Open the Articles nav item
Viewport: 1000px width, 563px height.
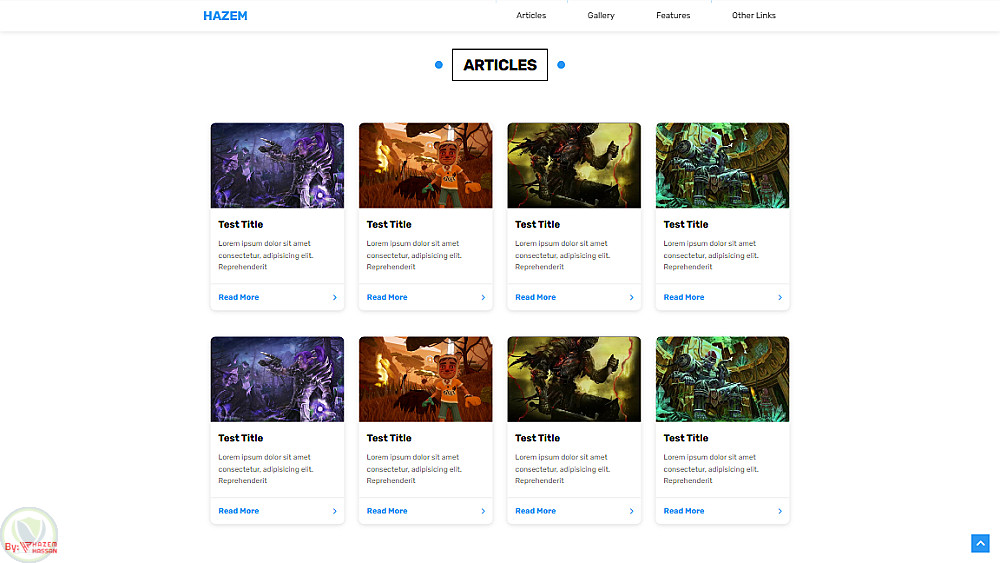531,15
